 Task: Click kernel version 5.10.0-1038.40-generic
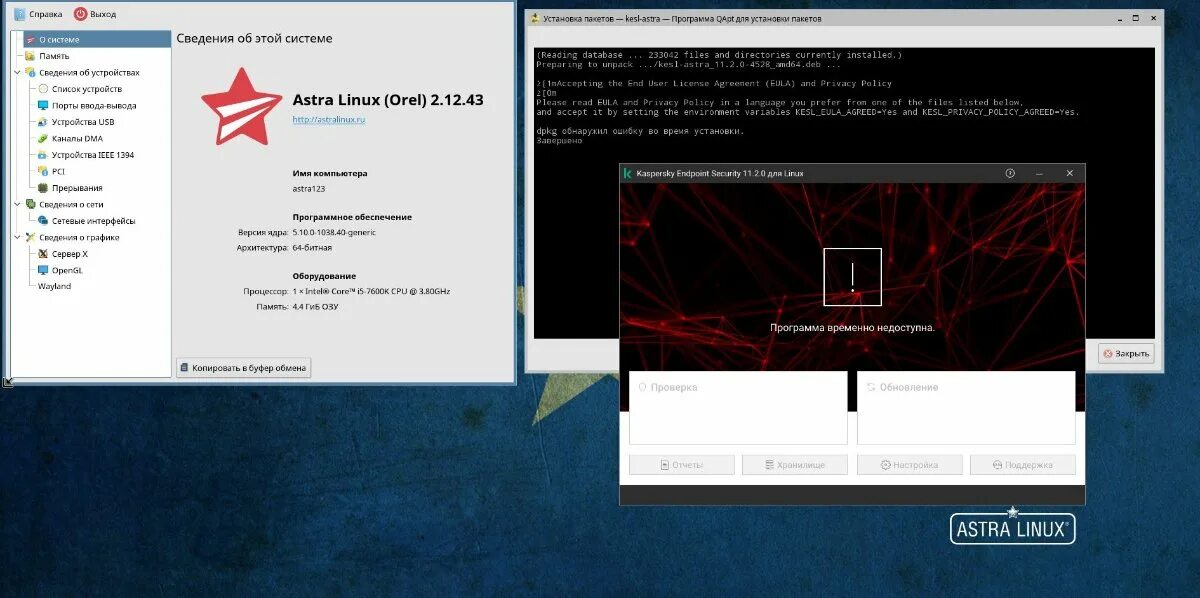333,232
